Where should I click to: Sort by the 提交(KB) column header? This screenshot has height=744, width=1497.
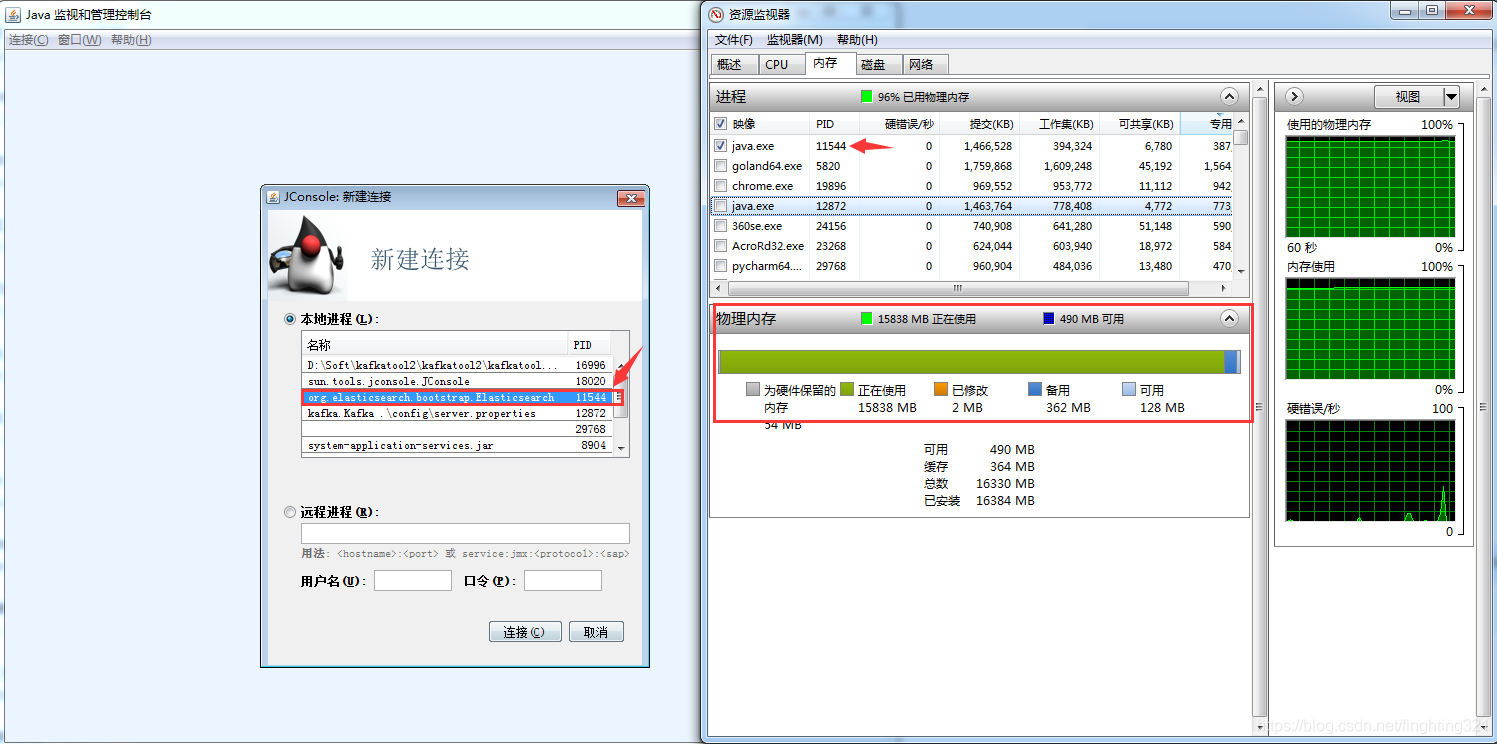(x=979, y=124)
